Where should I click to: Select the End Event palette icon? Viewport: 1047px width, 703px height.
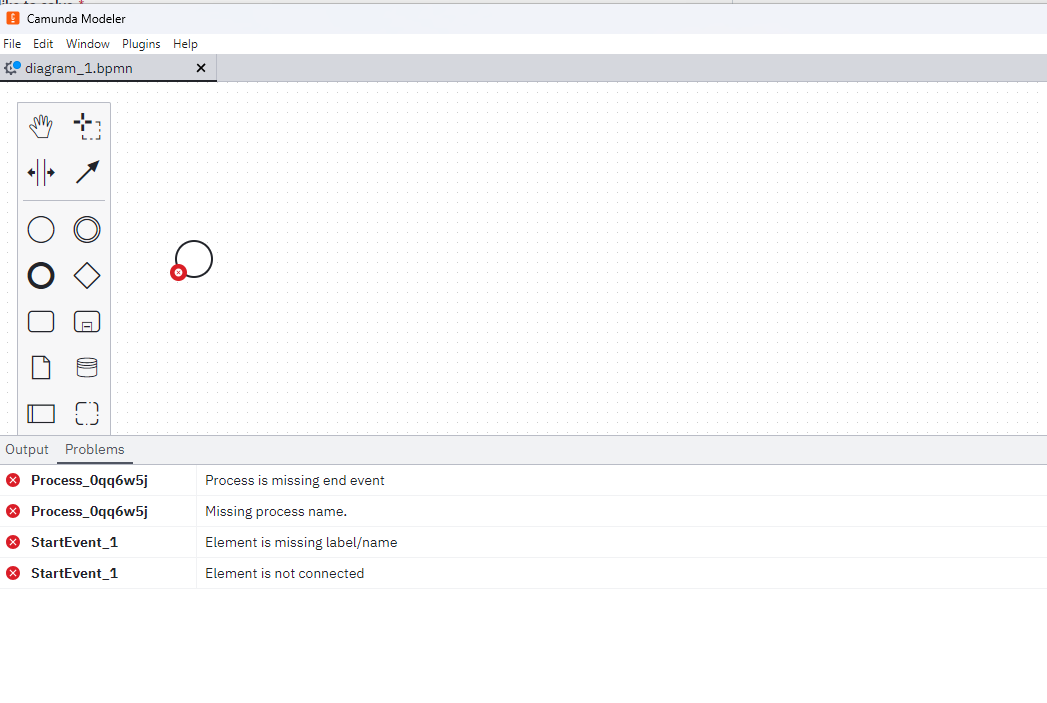coord(40,275)
